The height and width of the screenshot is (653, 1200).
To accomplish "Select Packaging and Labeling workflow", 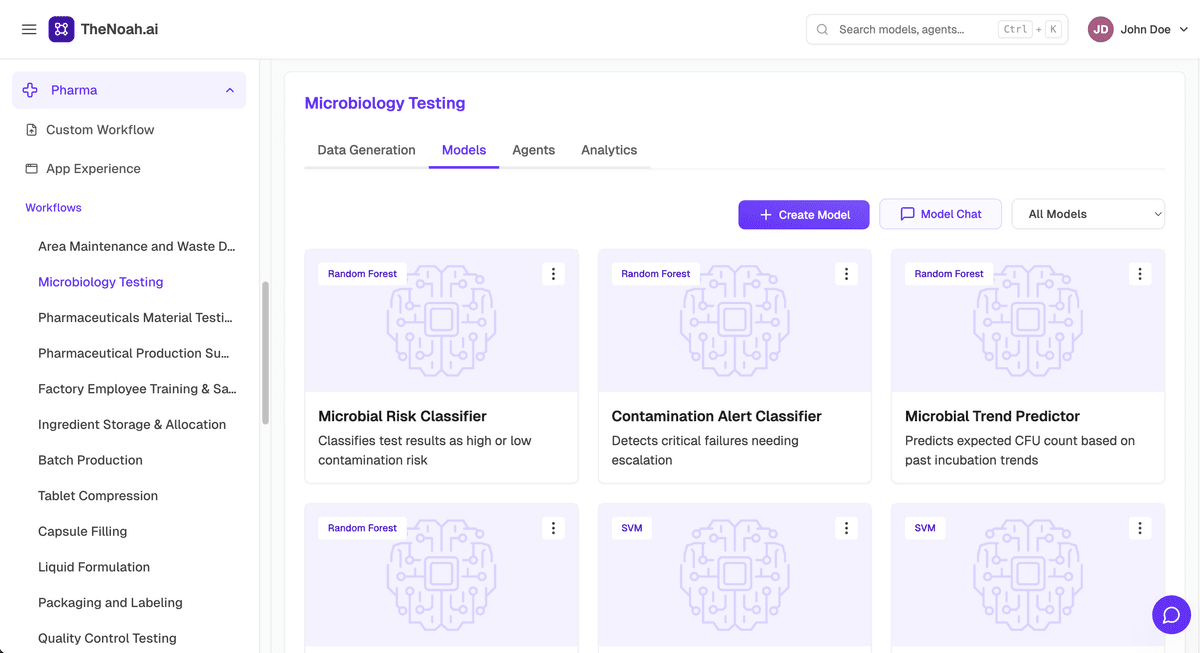I will [x=110, y=603].
